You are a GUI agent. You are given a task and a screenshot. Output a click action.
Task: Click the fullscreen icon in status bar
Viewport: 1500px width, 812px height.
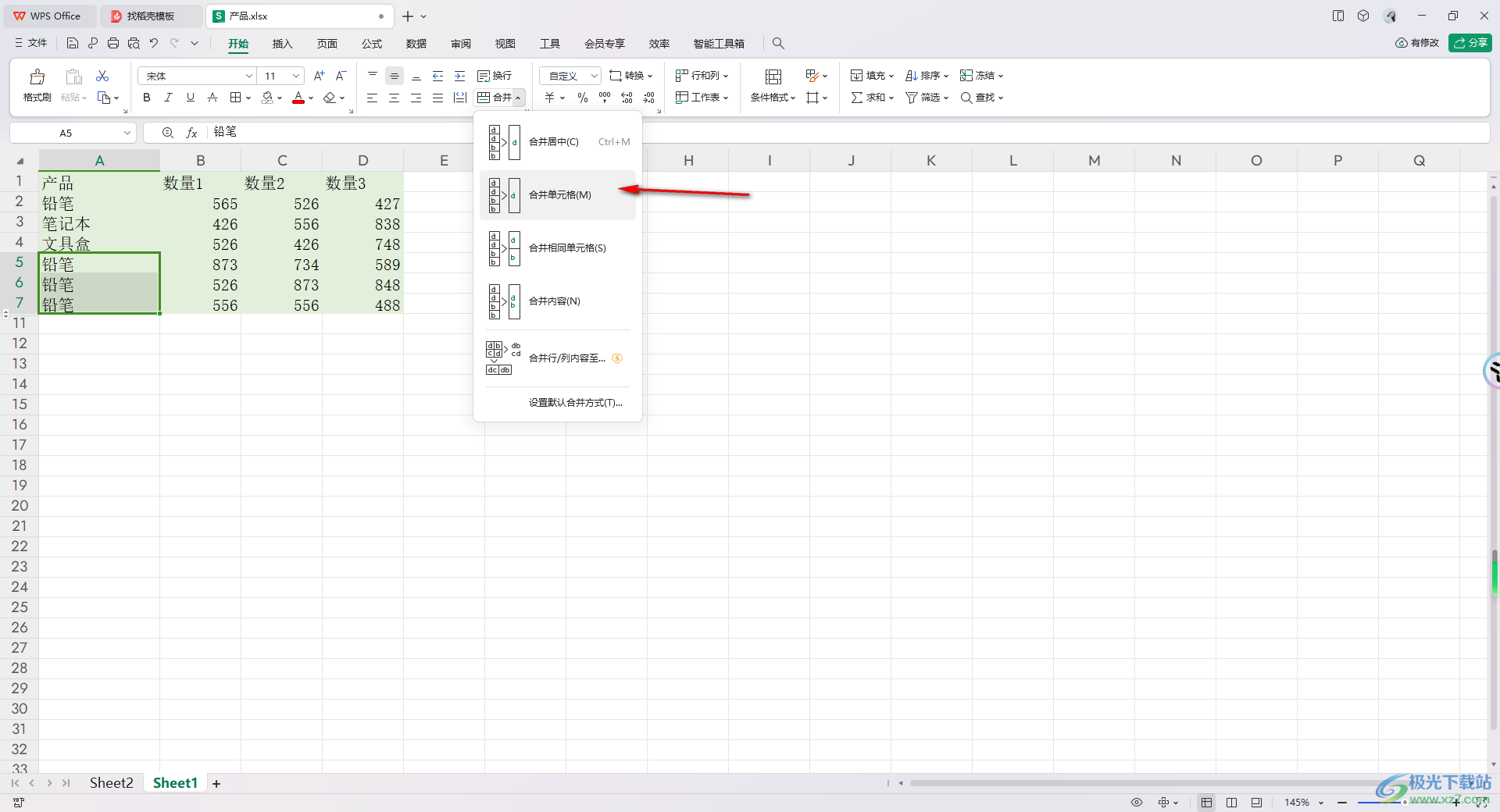[1481, 802]
